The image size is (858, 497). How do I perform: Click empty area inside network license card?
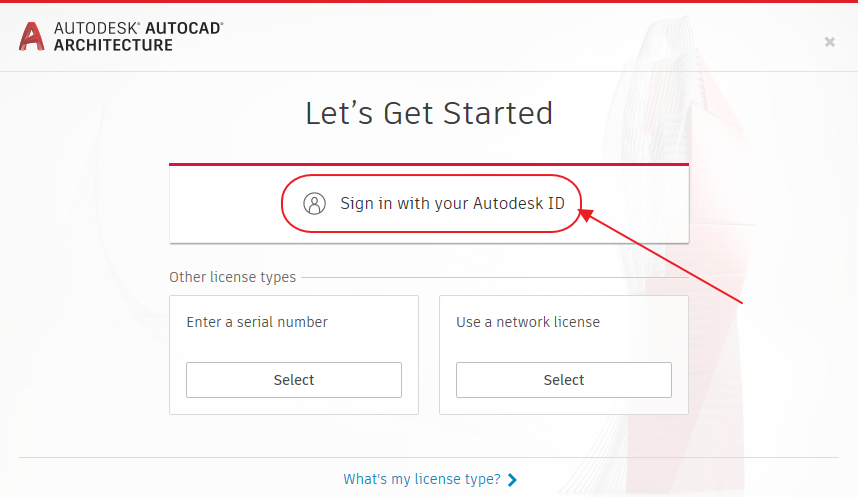(564, 346)
